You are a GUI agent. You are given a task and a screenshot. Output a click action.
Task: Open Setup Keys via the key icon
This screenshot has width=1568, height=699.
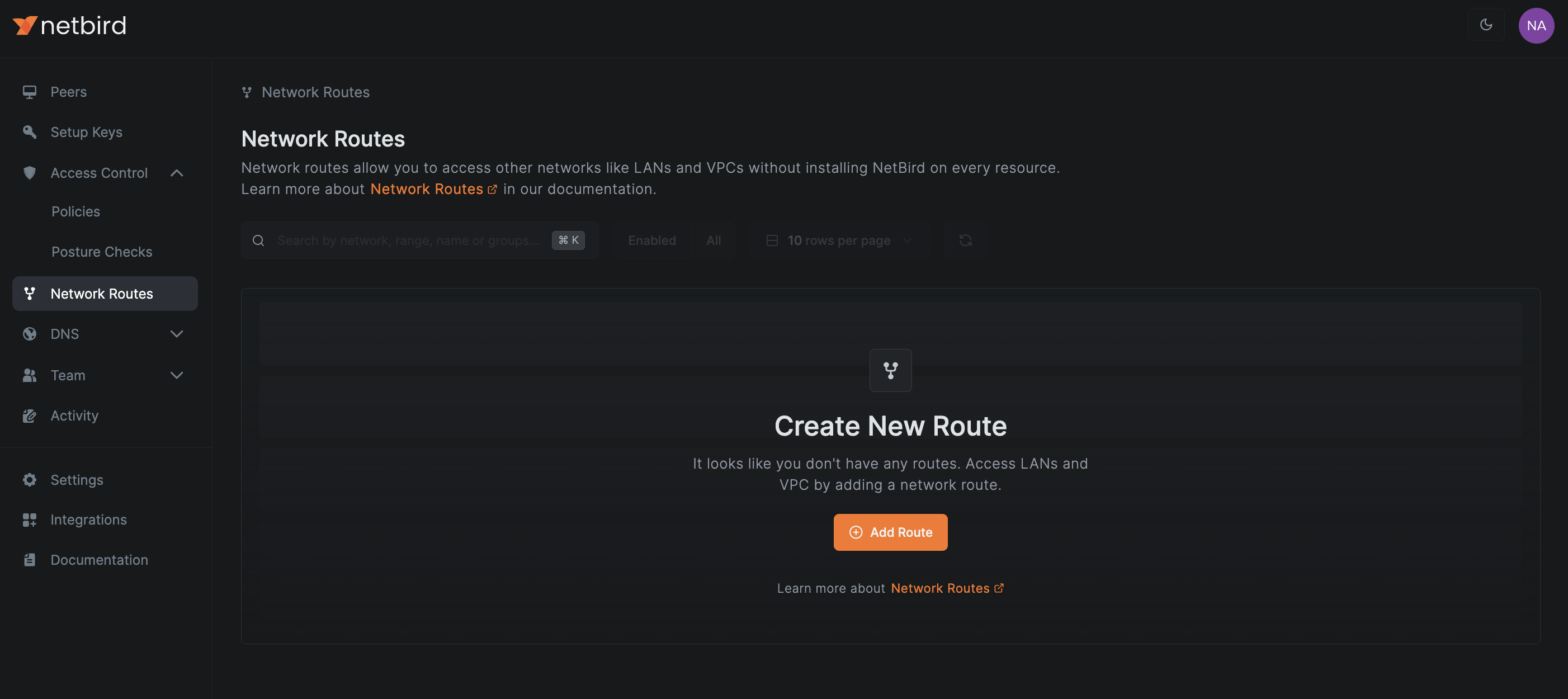point(29,131)
